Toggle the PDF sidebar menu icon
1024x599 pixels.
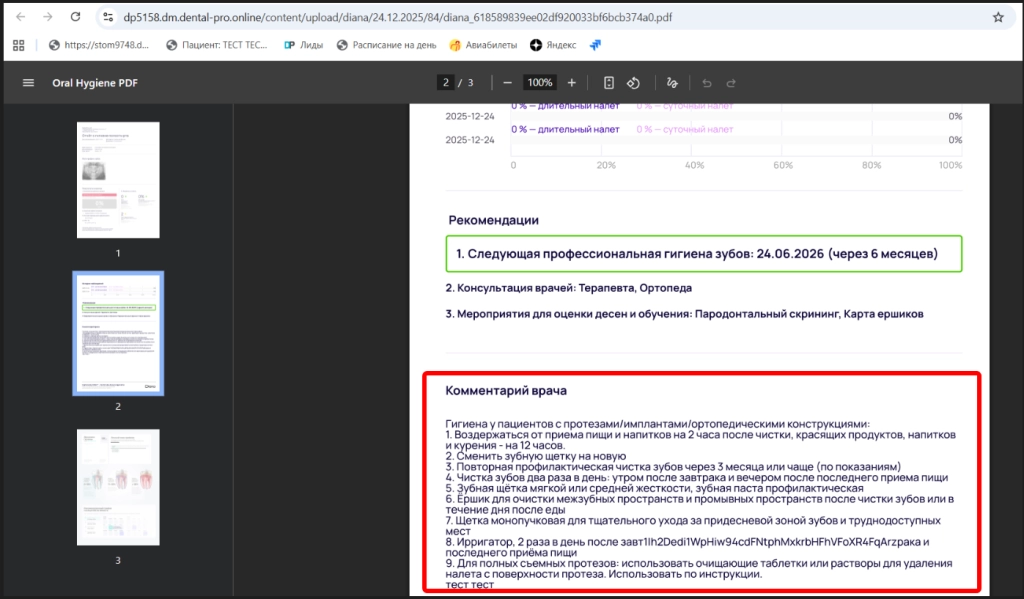28,83
